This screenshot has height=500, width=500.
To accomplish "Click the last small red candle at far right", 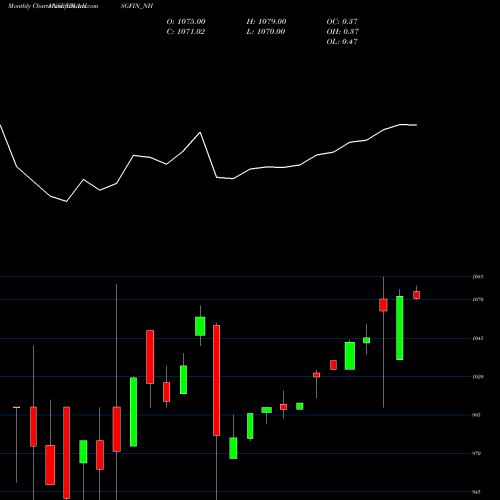I will click(416, 295).
